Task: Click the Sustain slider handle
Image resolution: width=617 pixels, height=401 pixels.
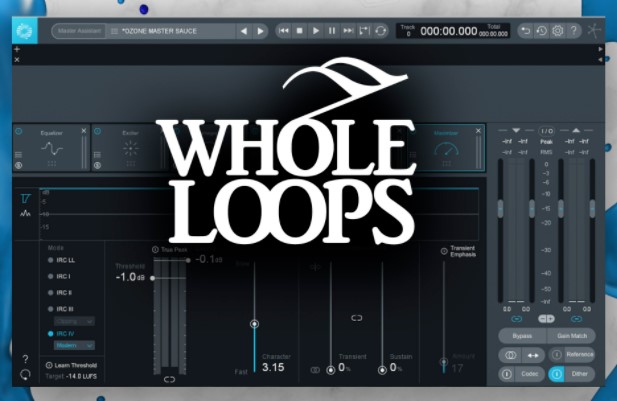Action: pos(382,370)
